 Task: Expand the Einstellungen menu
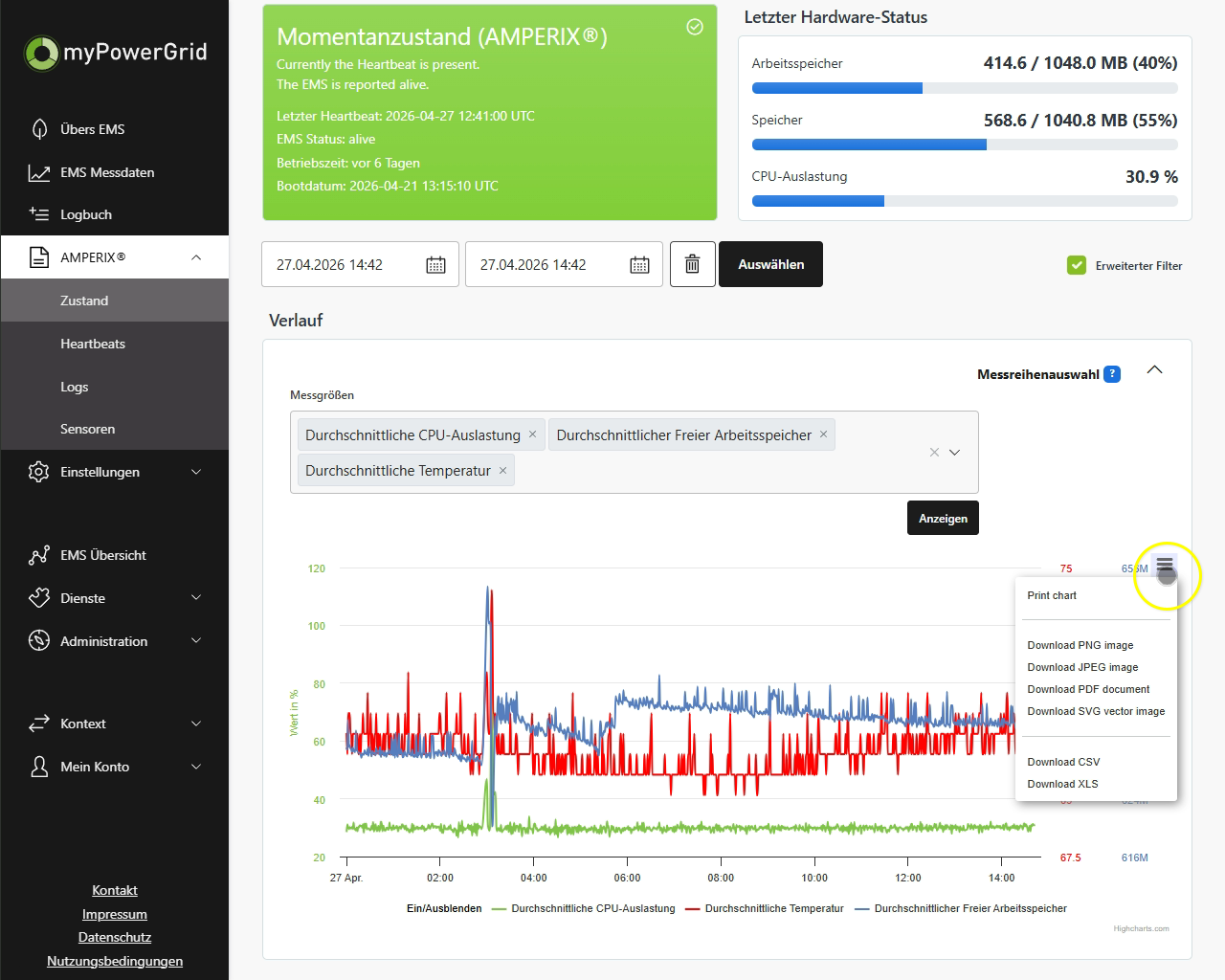coord(196,472)
